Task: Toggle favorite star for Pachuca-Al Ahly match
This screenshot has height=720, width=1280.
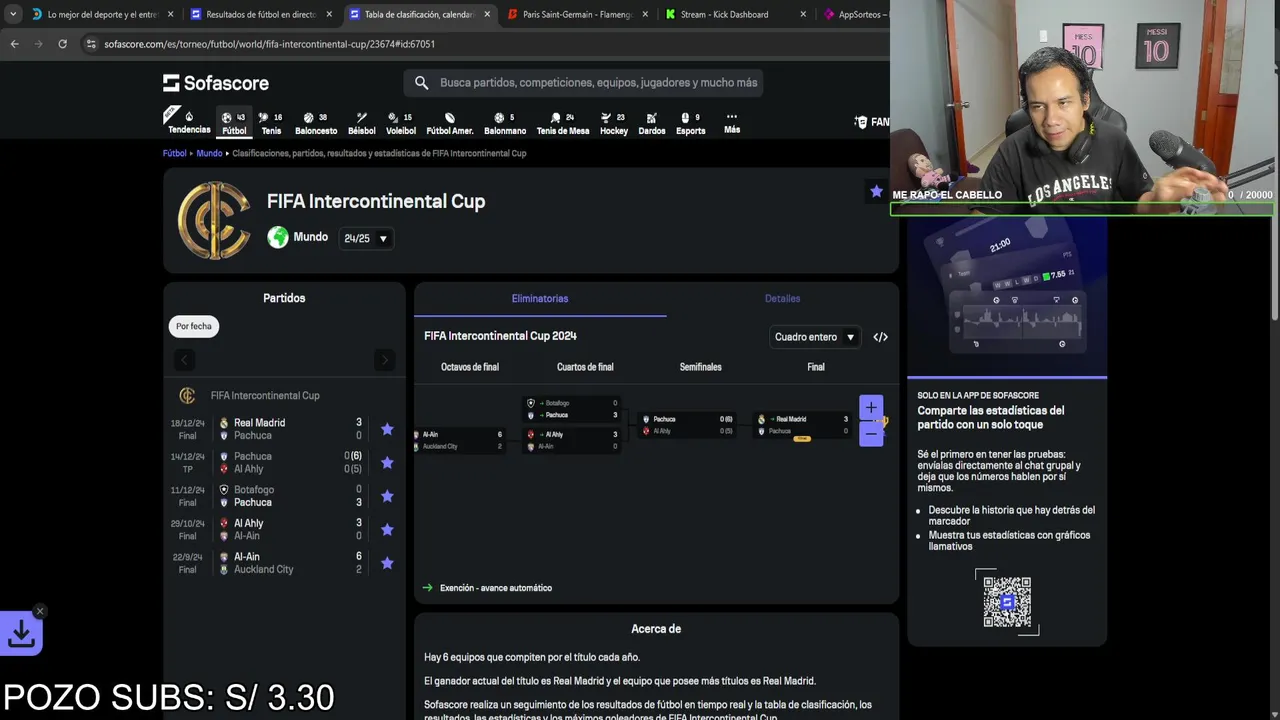Action: tap(387, 463)
